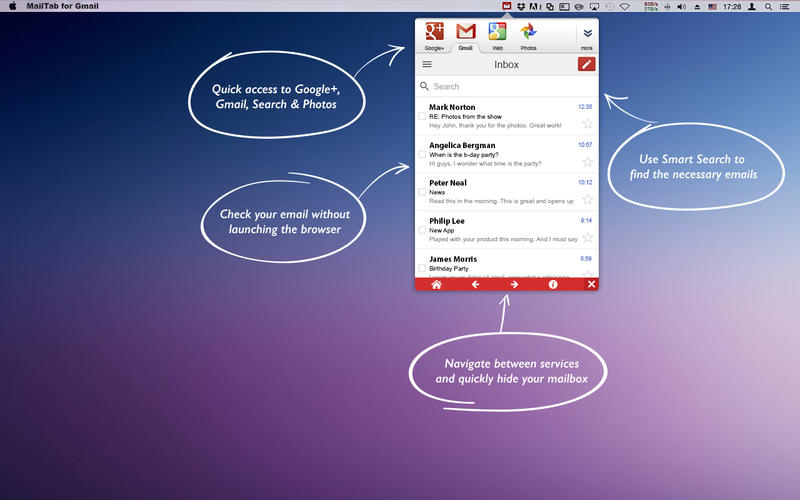Open the user account silhouette icon
The image size is (800, 500).
[752, 7]
